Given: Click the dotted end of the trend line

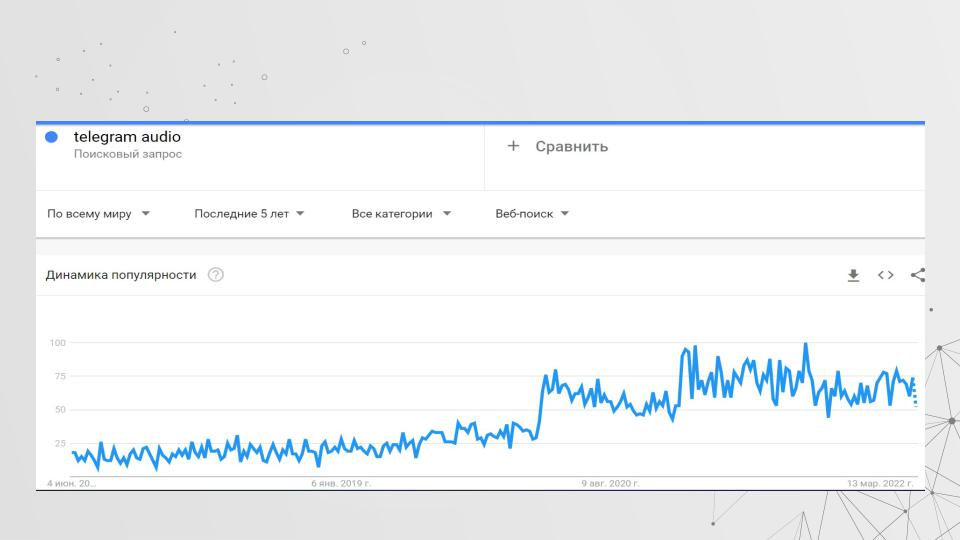Looking at the screenshot, I should tap(914, 396).
